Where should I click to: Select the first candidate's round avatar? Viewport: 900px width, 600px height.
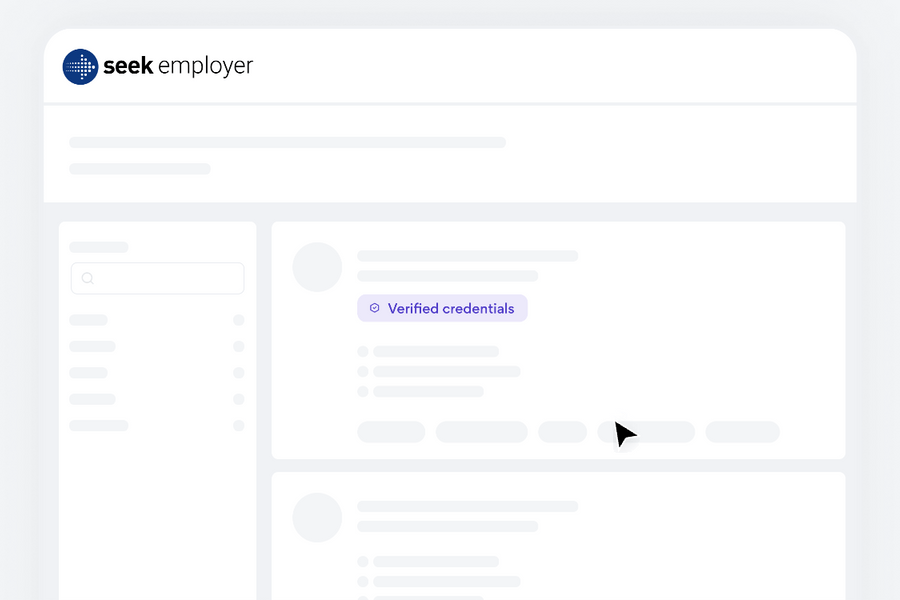[317, 267]
